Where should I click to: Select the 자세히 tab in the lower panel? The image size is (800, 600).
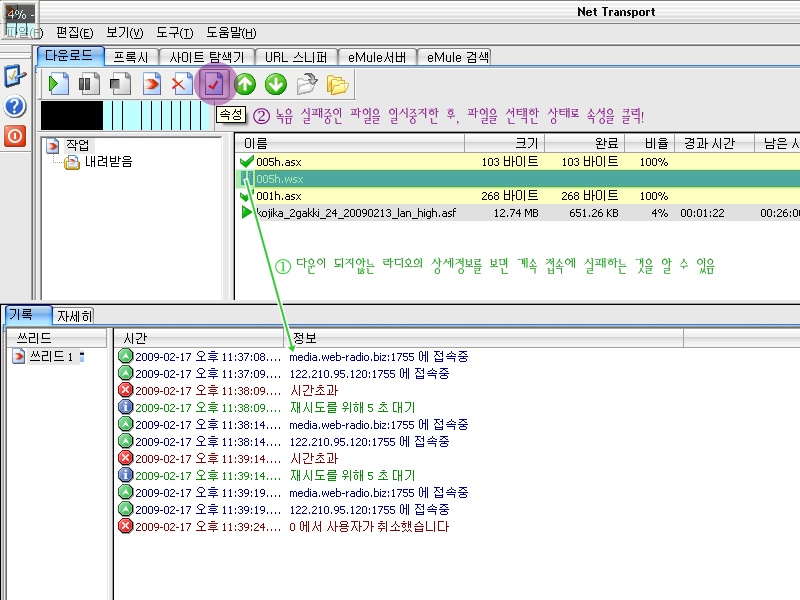point(74,316)
